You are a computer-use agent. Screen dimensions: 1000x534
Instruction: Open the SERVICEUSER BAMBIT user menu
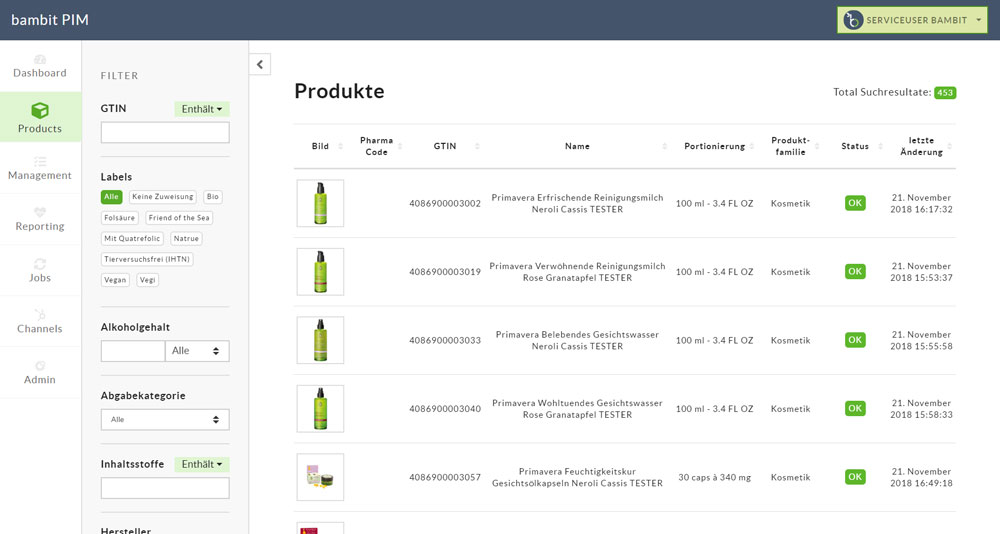(x=912, y=20)
